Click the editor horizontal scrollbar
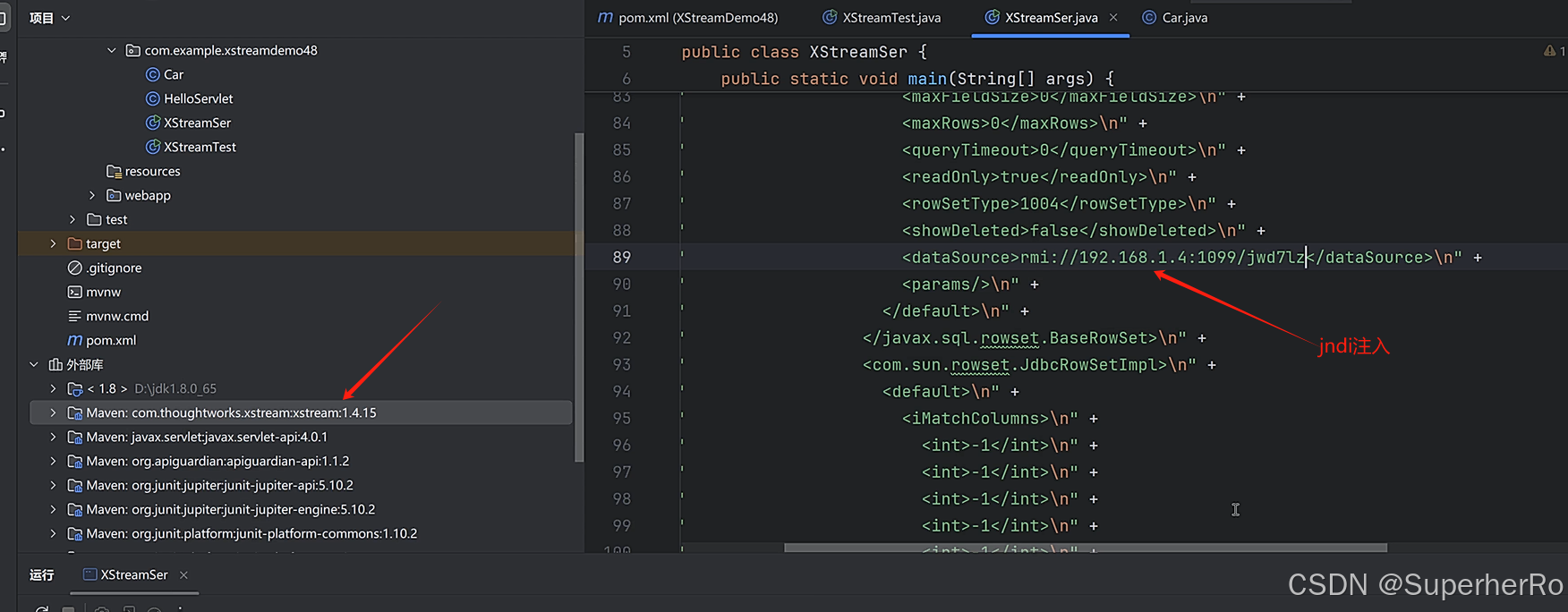Image resolution: width=1568 pixels, height=612 pixels. [x=1085, y=548]
